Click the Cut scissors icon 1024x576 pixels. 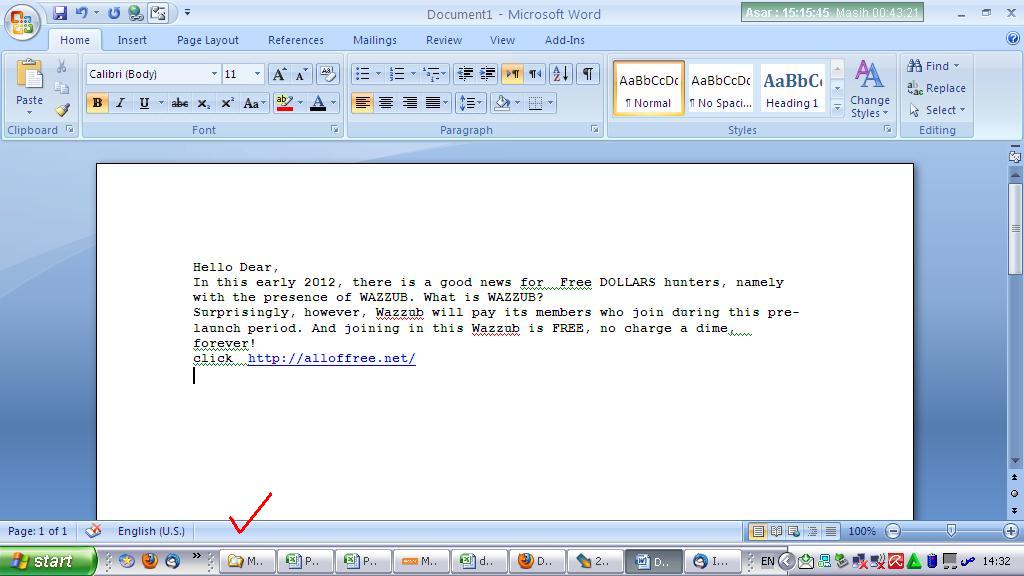click(x=61, y=67)
